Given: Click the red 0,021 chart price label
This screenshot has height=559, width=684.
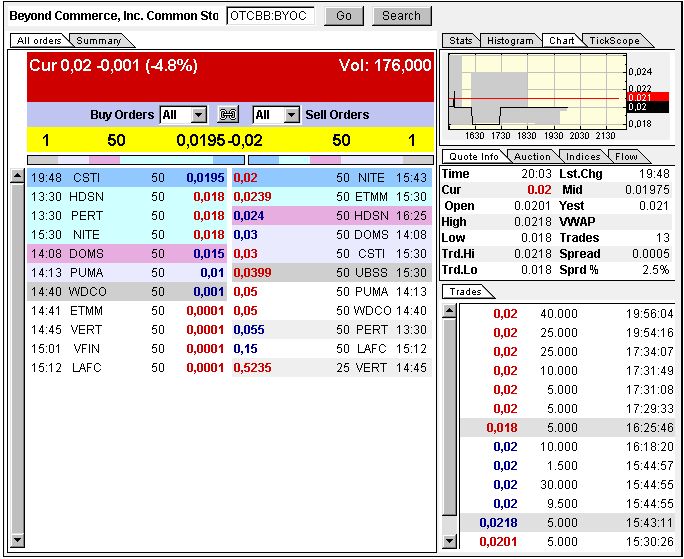Looking at the screenshot, I should pyautogui.click(x=647, y=97).
